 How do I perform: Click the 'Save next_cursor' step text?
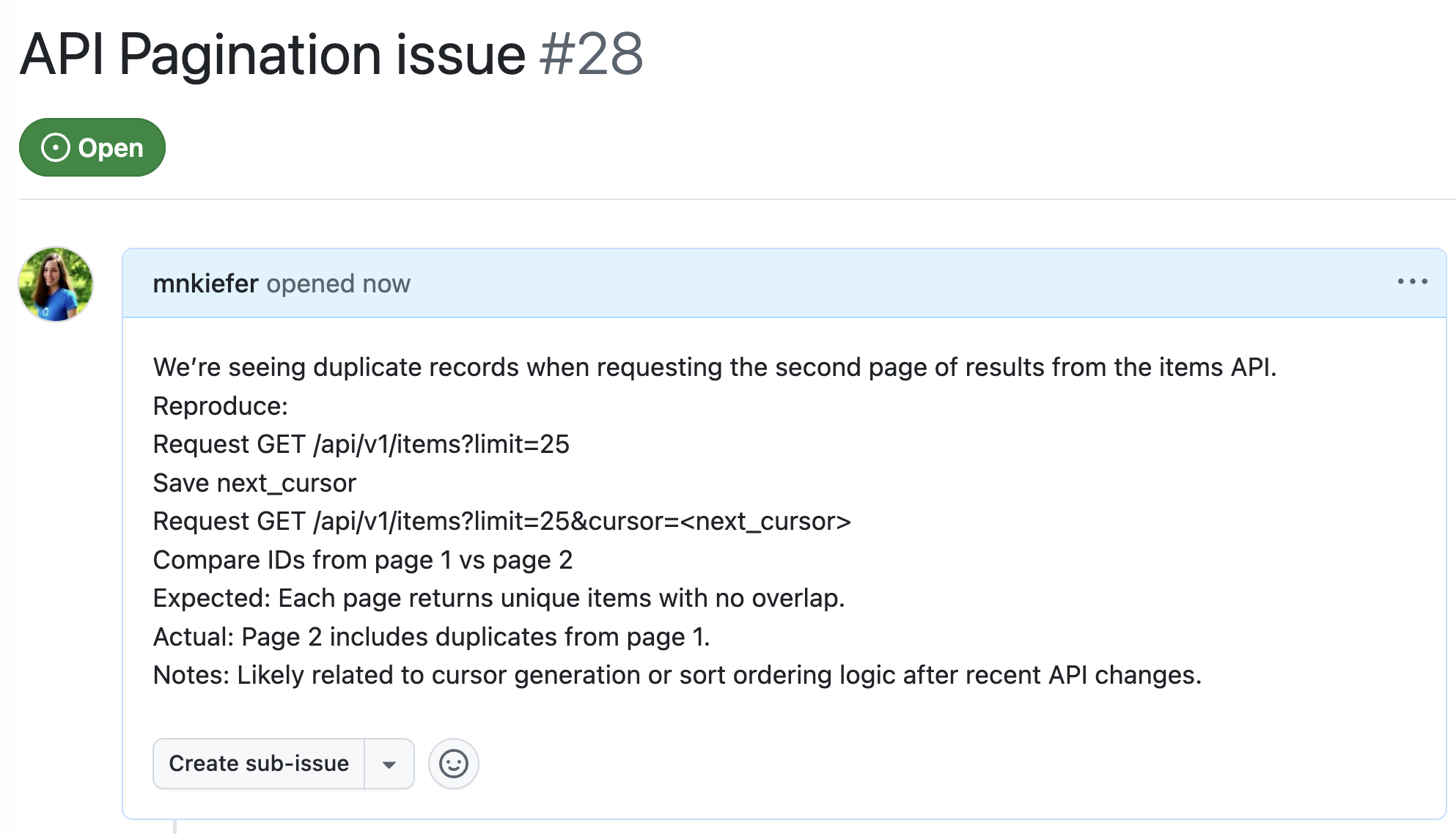point(254,482)
